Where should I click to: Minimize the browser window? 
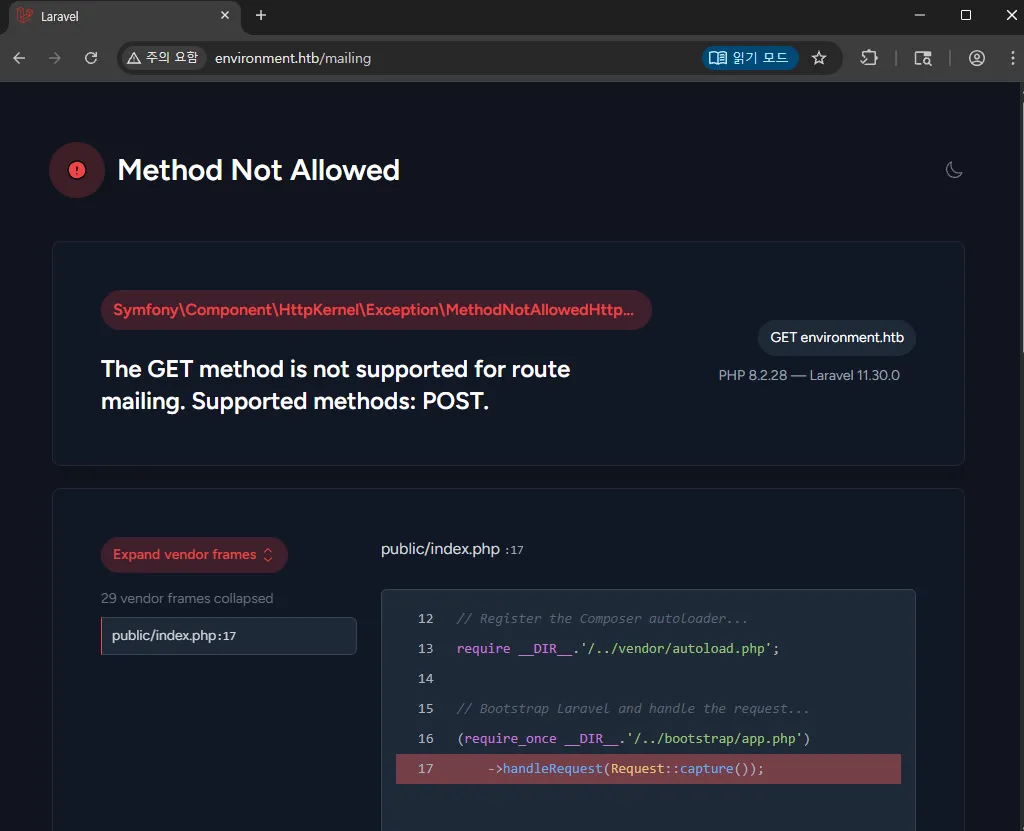[x=920, y=15]
